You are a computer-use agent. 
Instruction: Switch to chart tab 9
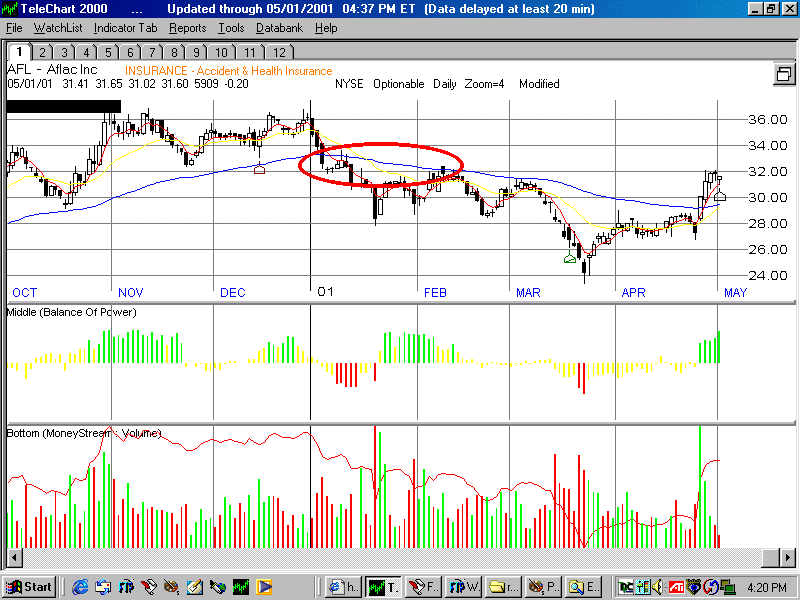196,53
